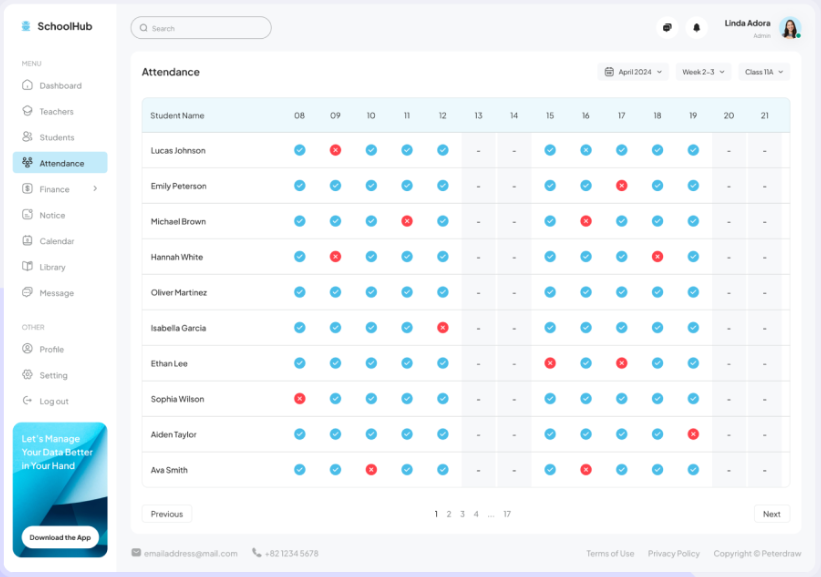Click the SchoolHub logo icon

coord(26,26)
